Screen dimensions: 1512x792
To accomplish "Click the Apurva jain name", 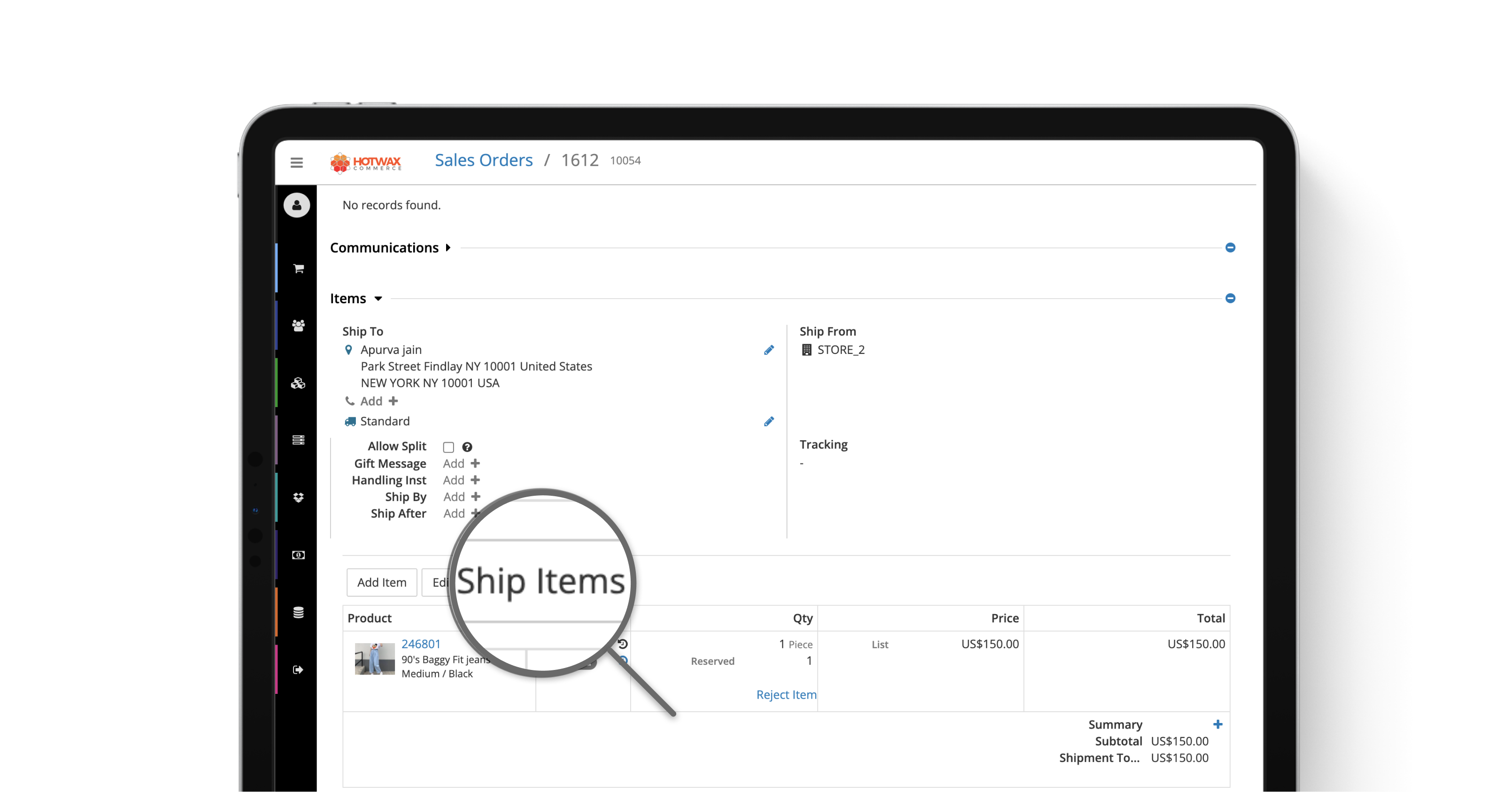I will pos(391,350).
